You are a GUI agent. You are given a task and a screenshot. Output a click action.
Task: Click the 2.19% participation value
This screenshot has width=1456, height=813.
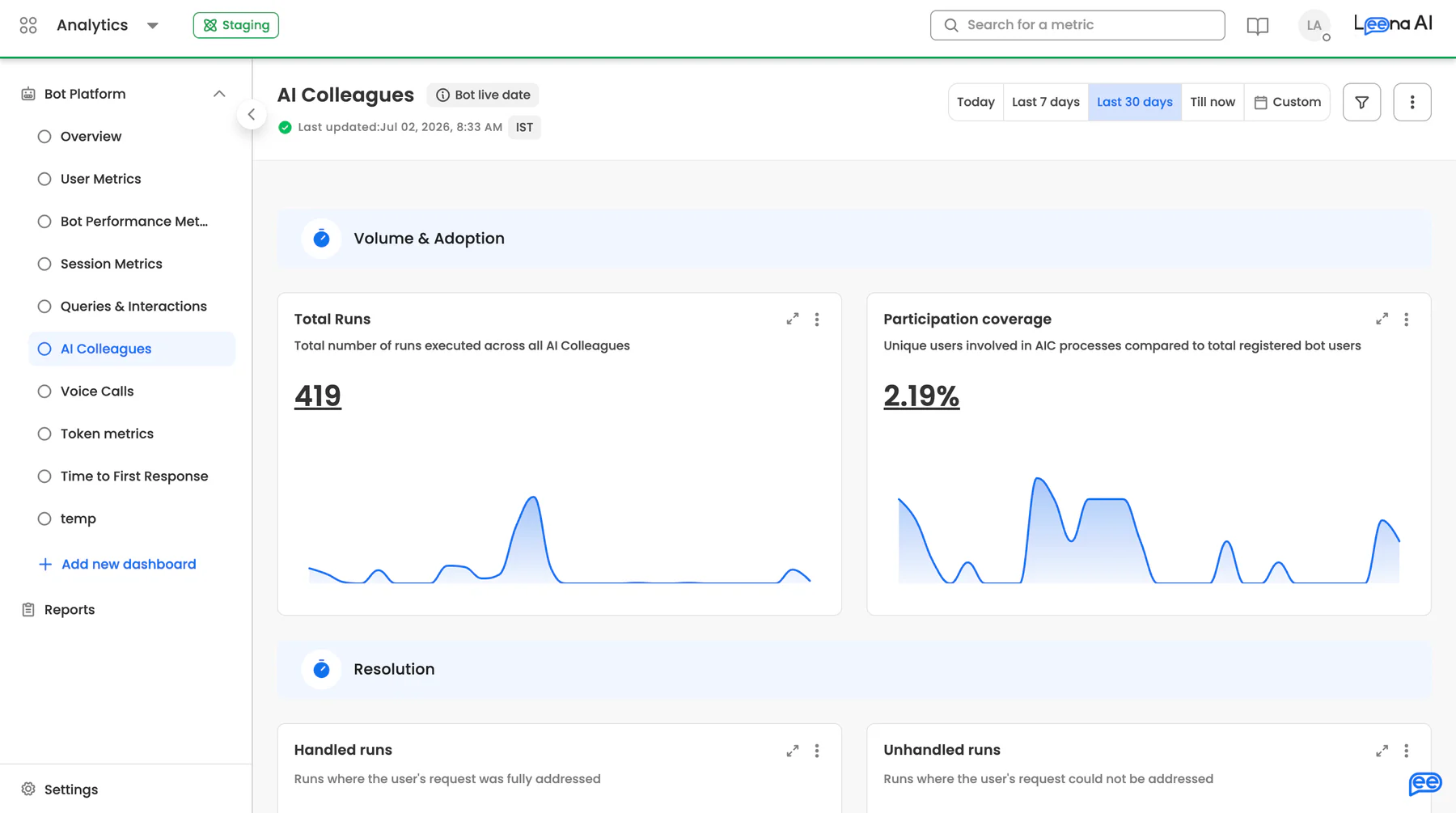click(921, 396)
